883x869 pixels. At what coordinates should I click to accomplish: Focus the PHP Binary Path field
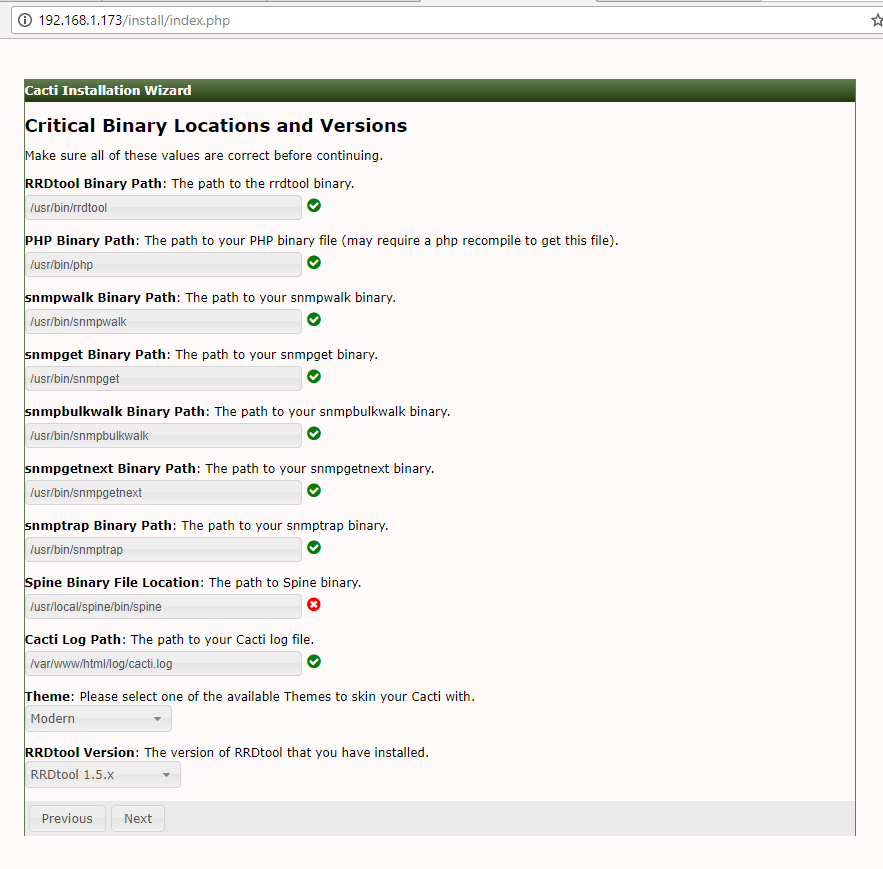163,264
